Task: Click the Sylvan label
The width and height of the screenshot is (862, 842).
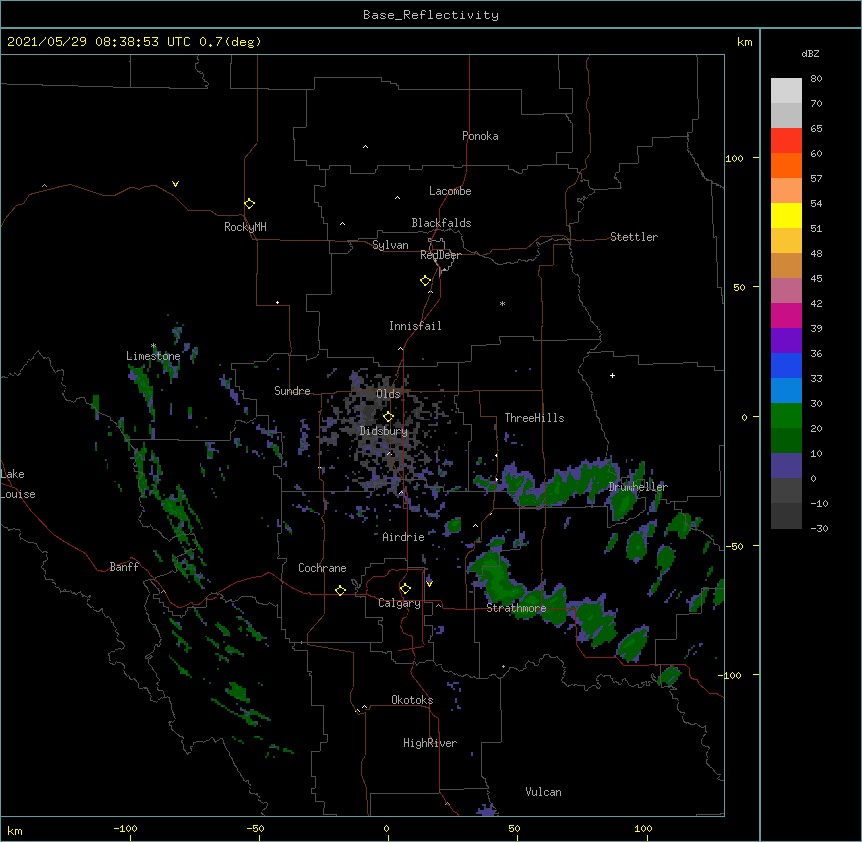Action: point(390,245)
